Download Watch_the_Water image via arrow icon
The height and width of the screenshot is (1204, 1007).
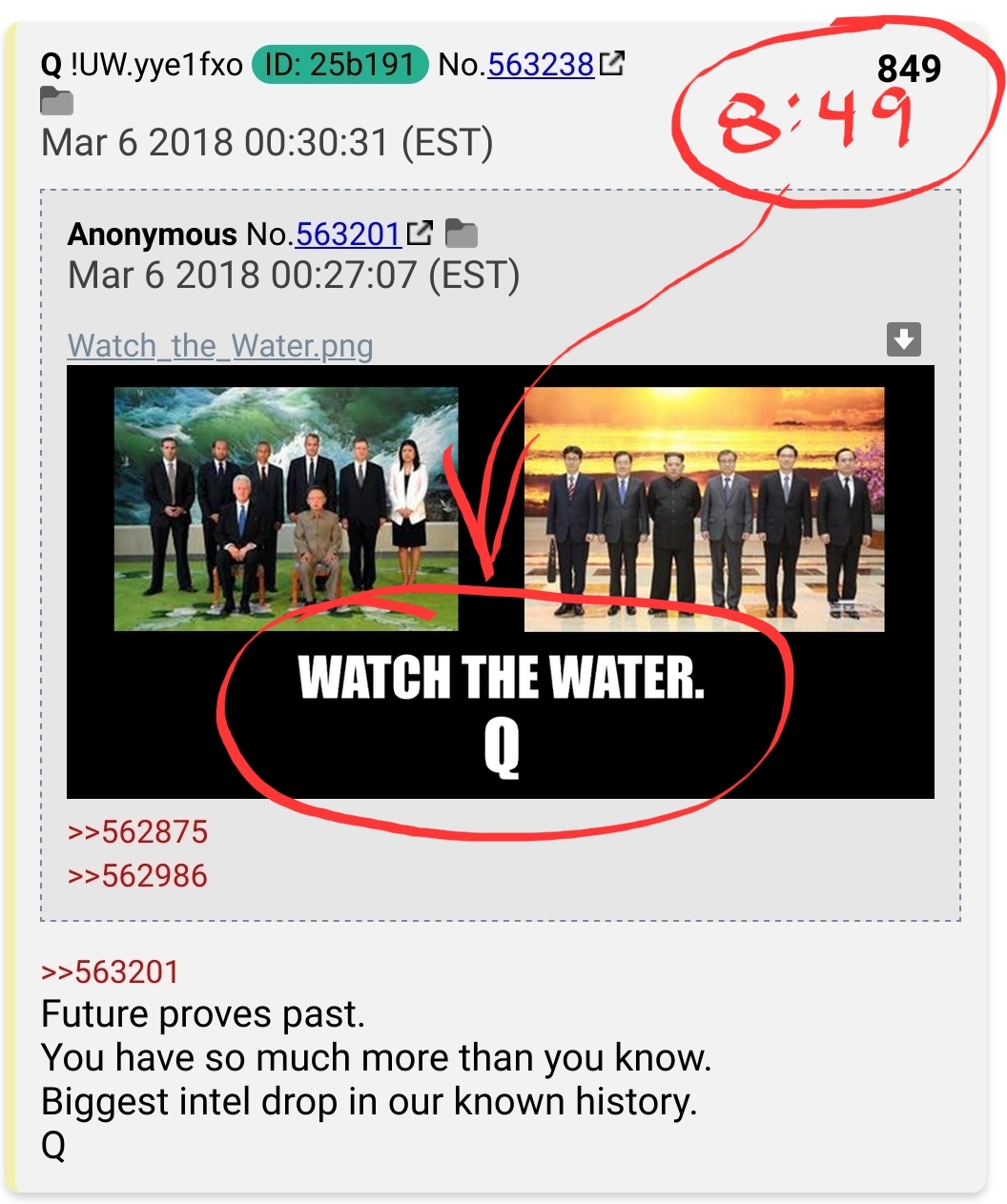(904, 339)
